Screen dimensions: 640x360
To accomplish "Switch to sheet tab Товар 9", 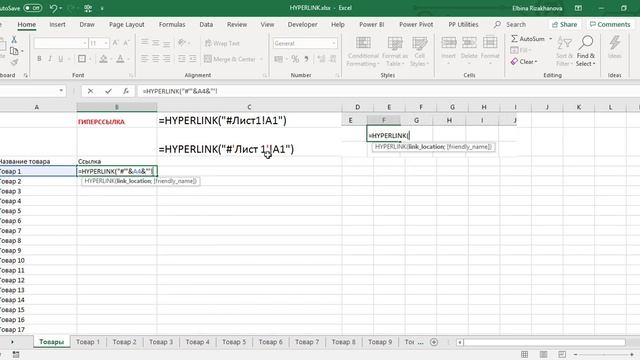I will (380, 342).
